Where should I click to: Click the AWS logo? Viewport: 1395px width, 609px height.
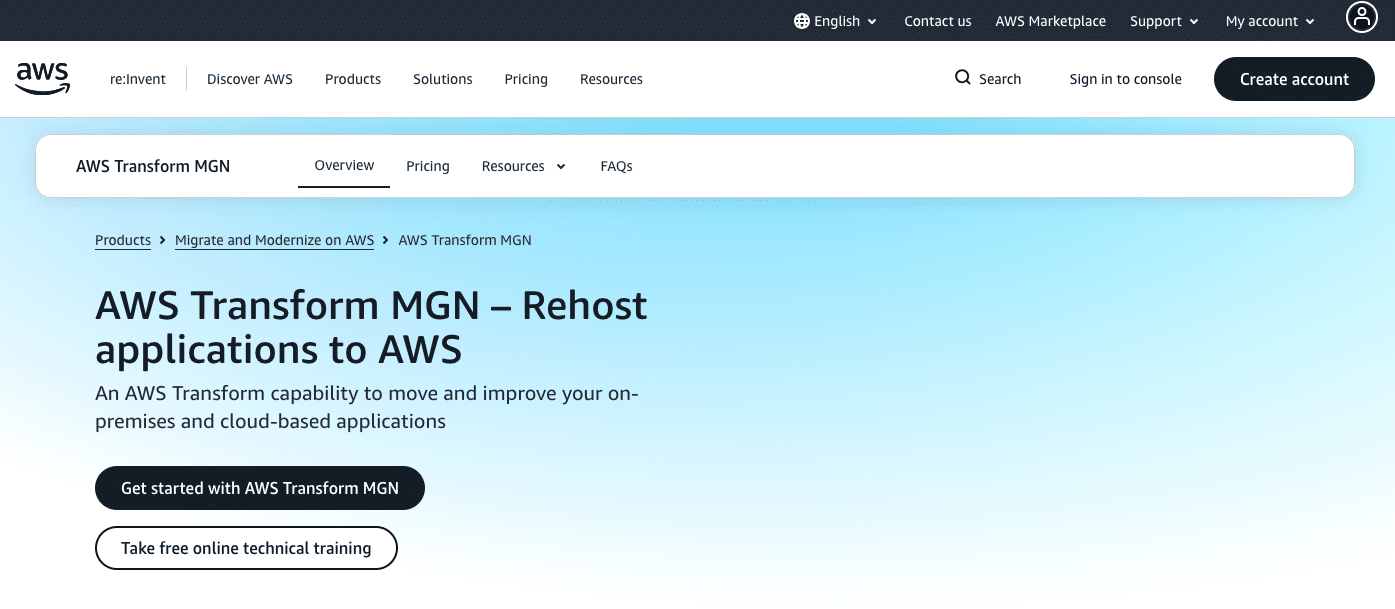[x=43, y=79]
